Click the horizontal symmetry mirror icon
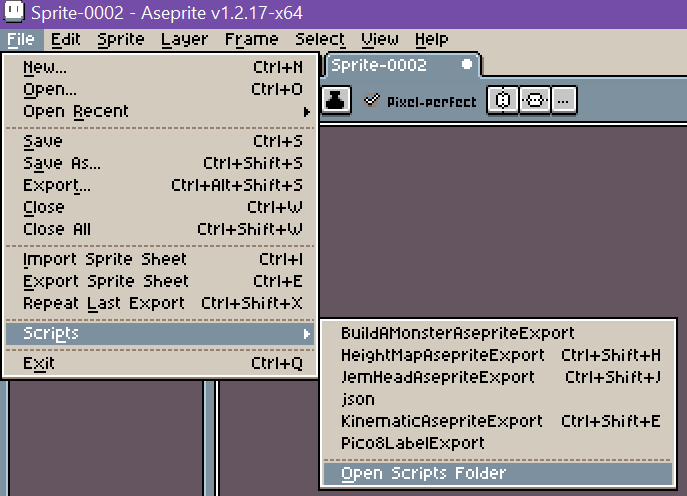Viewport: 687px width, 496px height. click(535, 101)
